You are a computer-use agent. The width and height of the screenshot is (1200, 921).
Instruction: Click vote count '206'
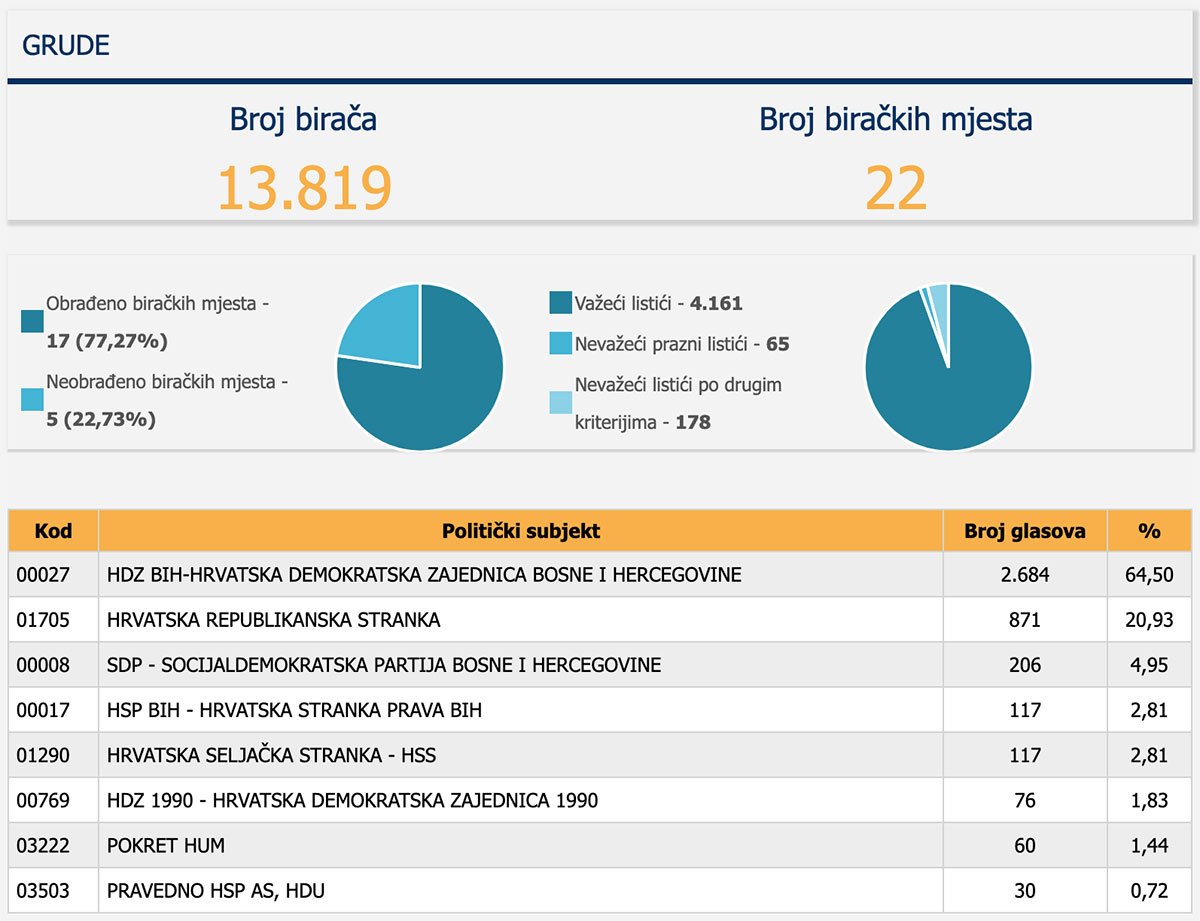(1025, 665)
